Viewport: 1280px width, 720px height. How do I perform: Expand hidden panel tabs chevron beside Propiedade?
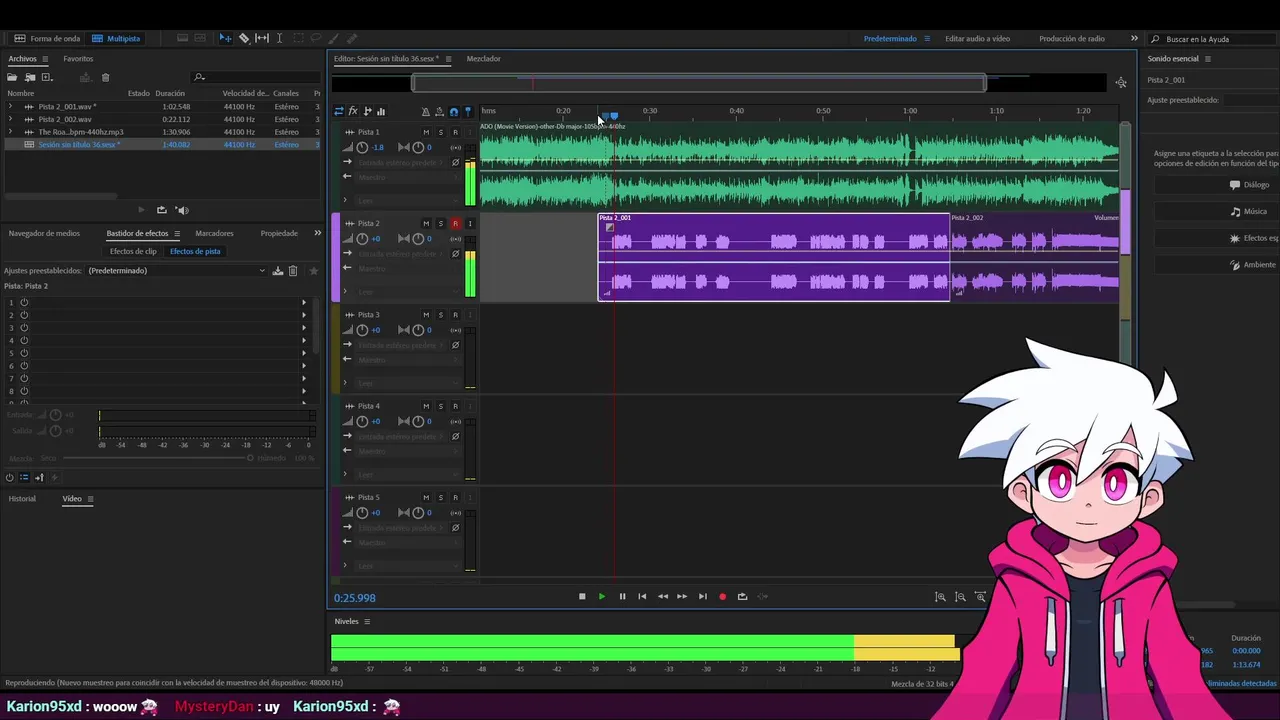(318, 233)
